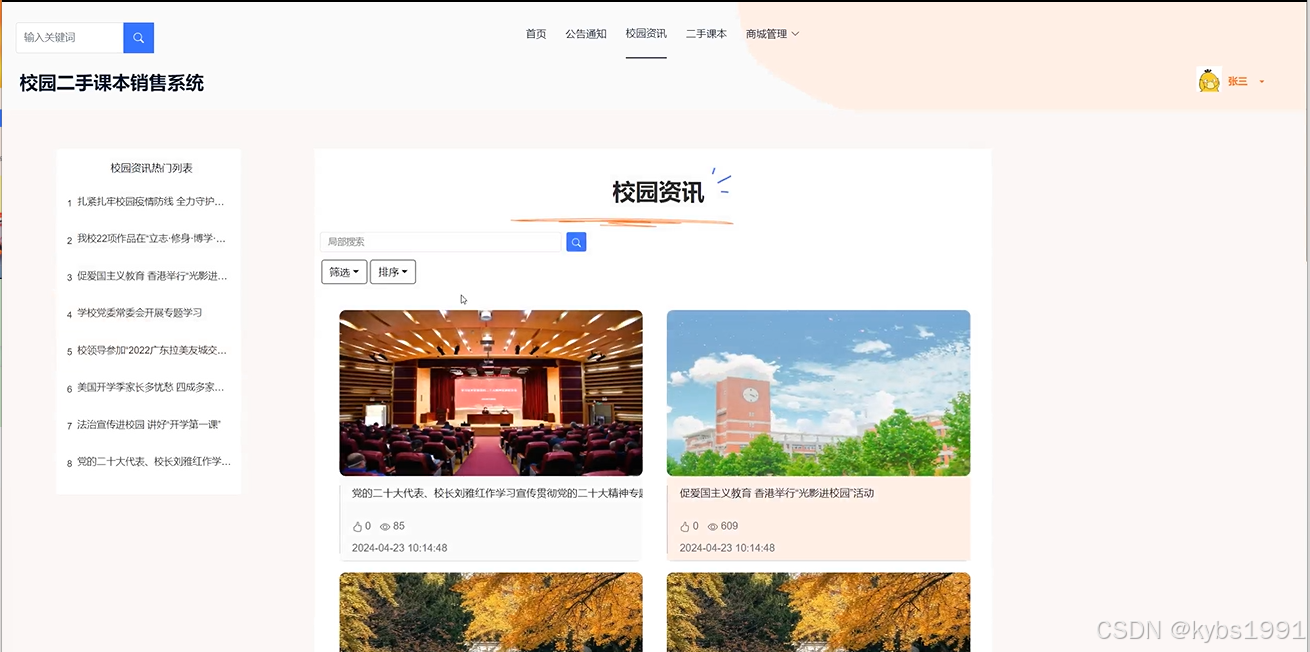
Task: Click the like thumb icon on 促爱国主义教育 card
Action: (x=686, y=526)
